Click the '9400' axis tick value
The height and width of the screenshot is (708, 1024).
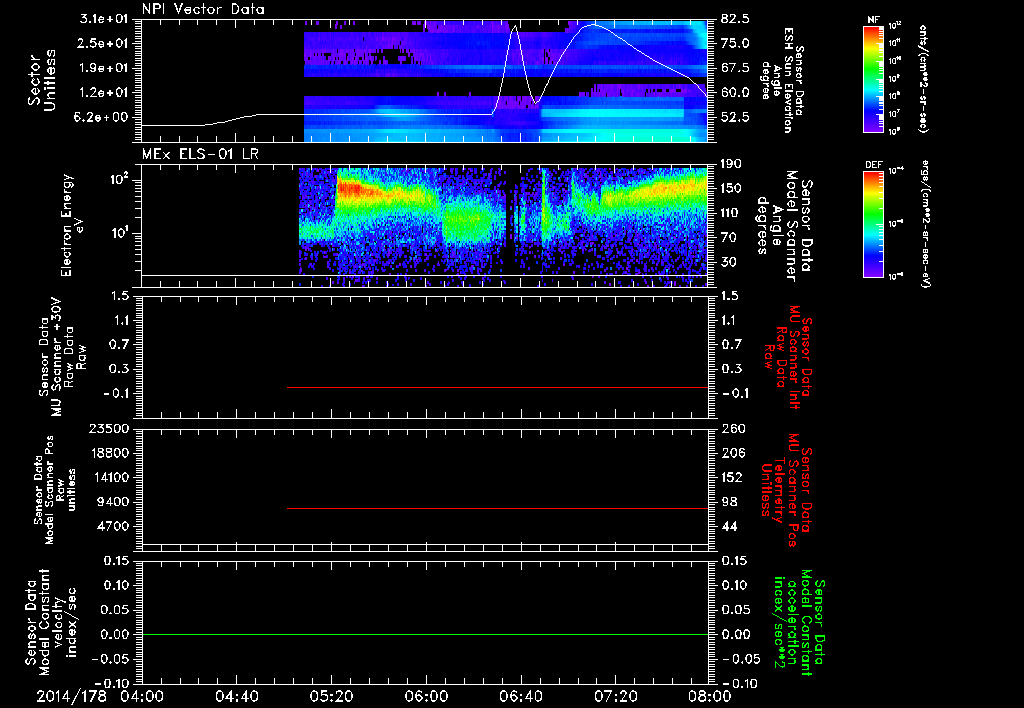tap(114, 502)
